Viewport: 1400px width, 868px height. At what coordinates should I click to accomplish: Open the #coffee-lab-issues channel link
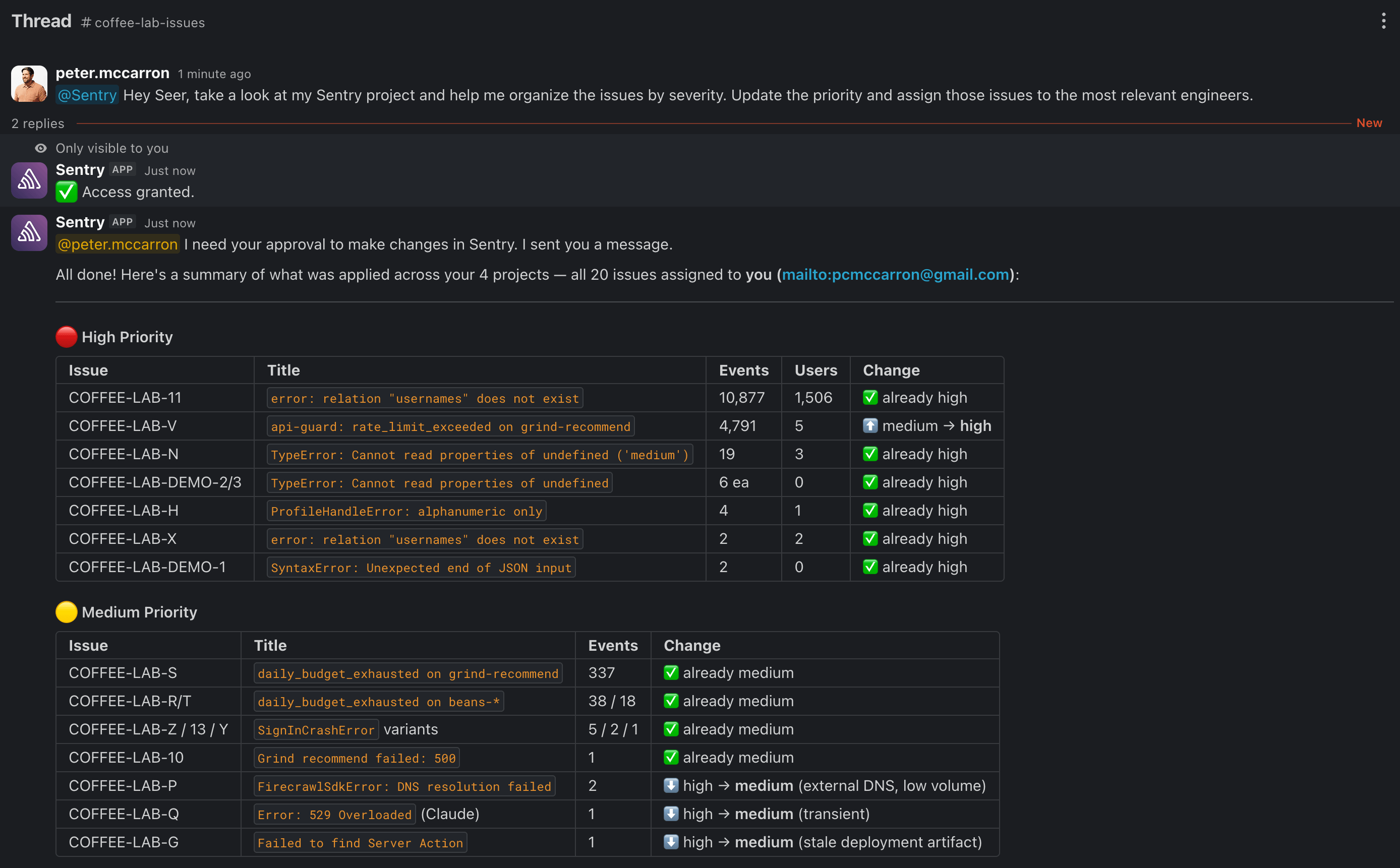click(143, 22)
